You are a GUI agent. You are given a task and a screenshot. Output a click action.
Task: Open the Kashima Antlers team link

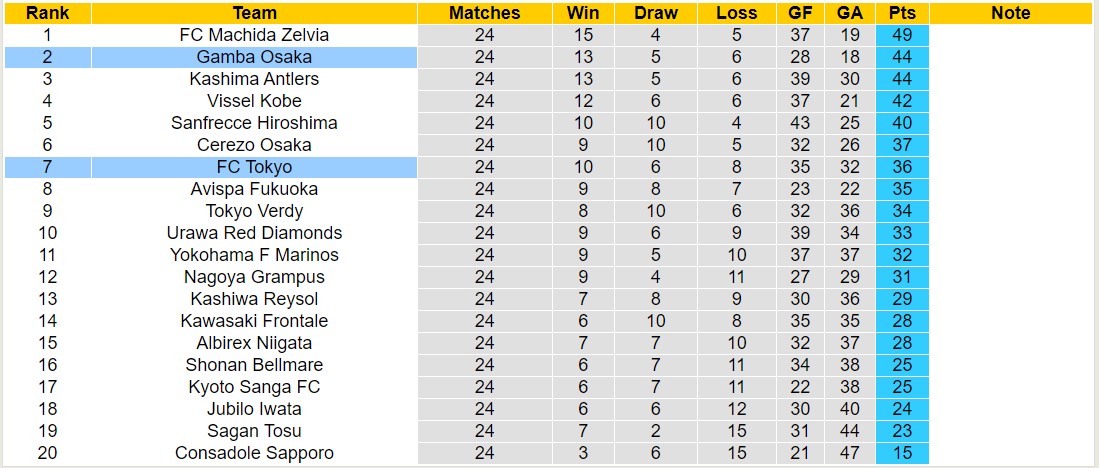tap(254, 79)
